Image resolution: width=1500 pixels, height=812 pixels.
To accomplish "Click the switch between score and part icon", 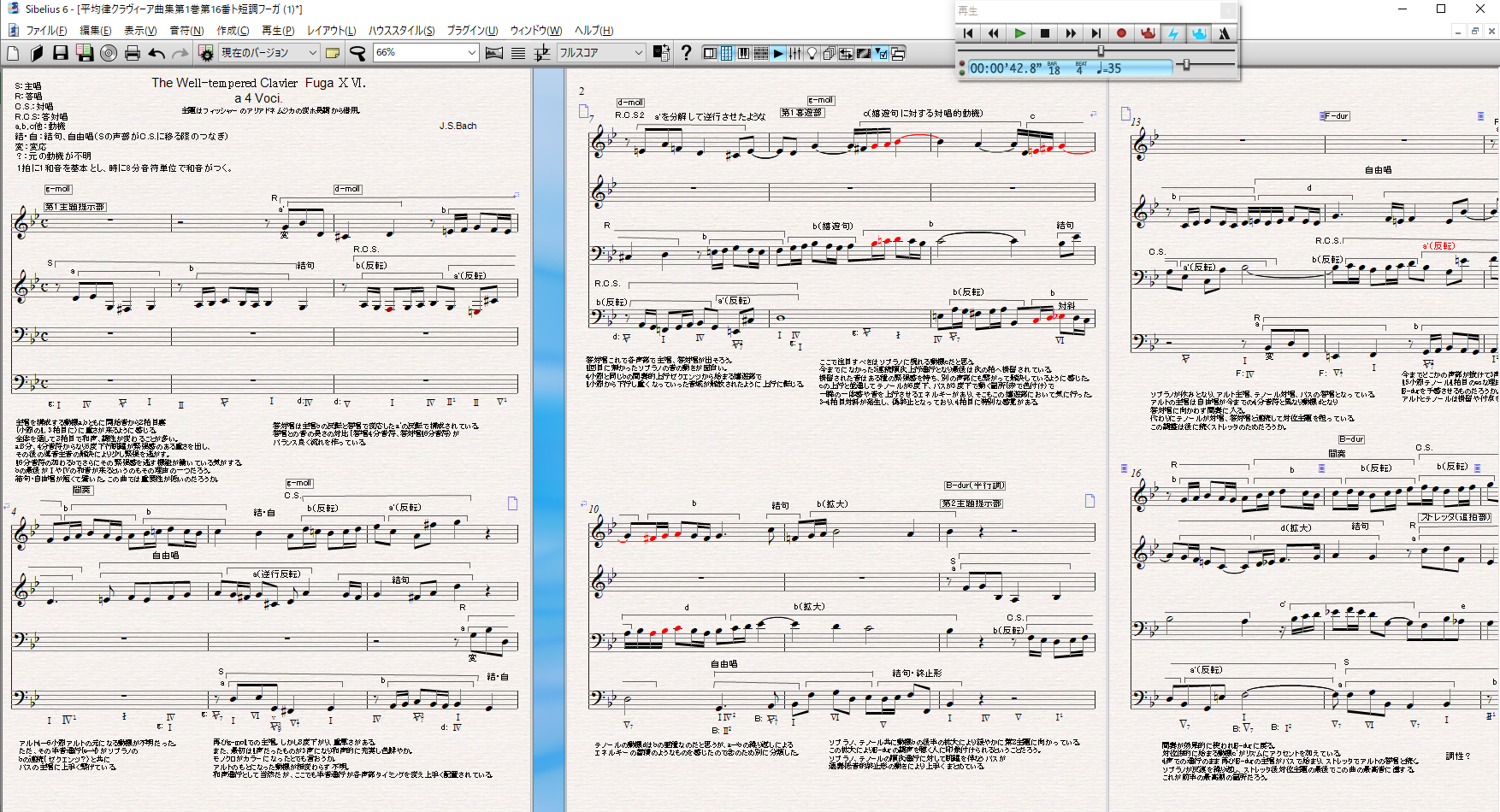I will [x=661, y=53].
